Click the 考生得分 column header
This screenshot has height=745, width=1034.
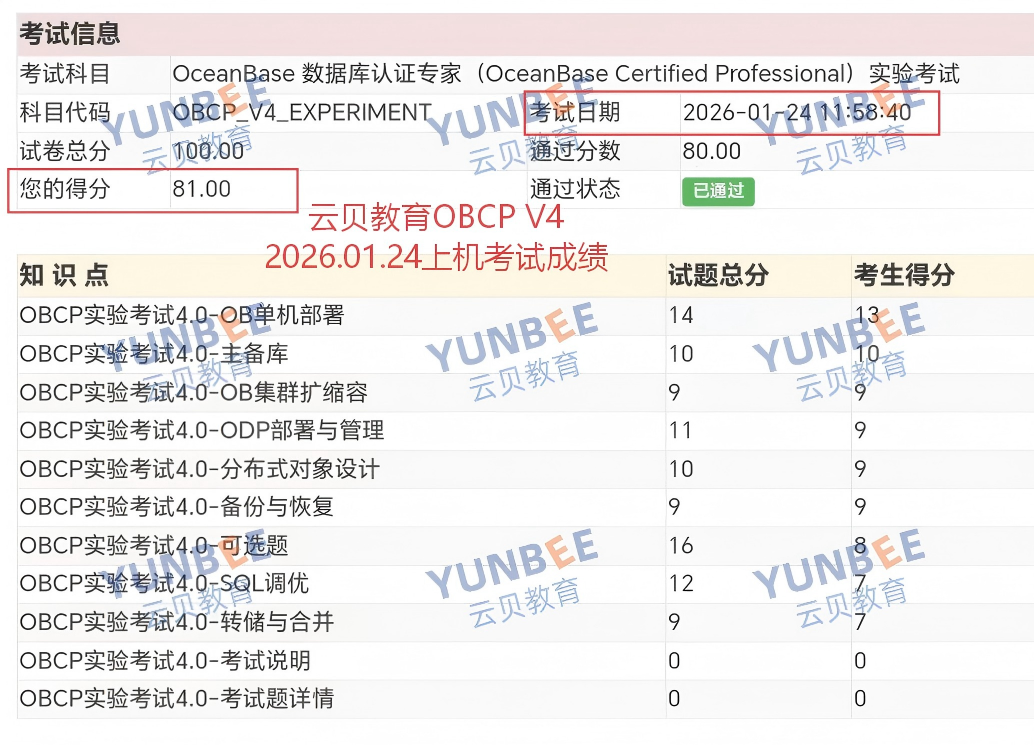(x=904, y=276)
